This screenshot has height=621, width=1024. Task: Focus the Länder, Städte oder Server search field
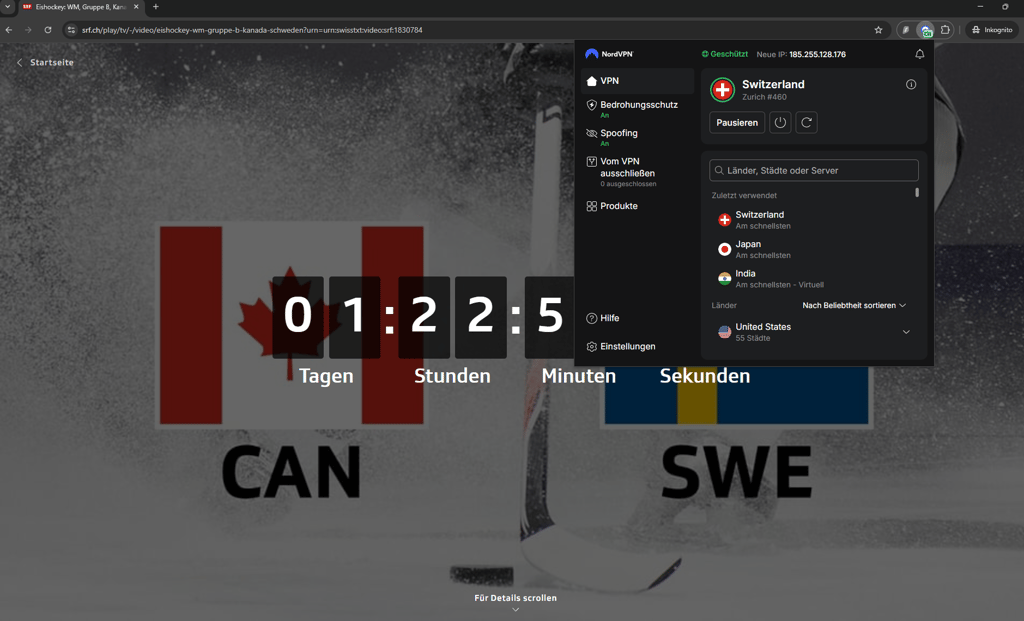(814, 170)
